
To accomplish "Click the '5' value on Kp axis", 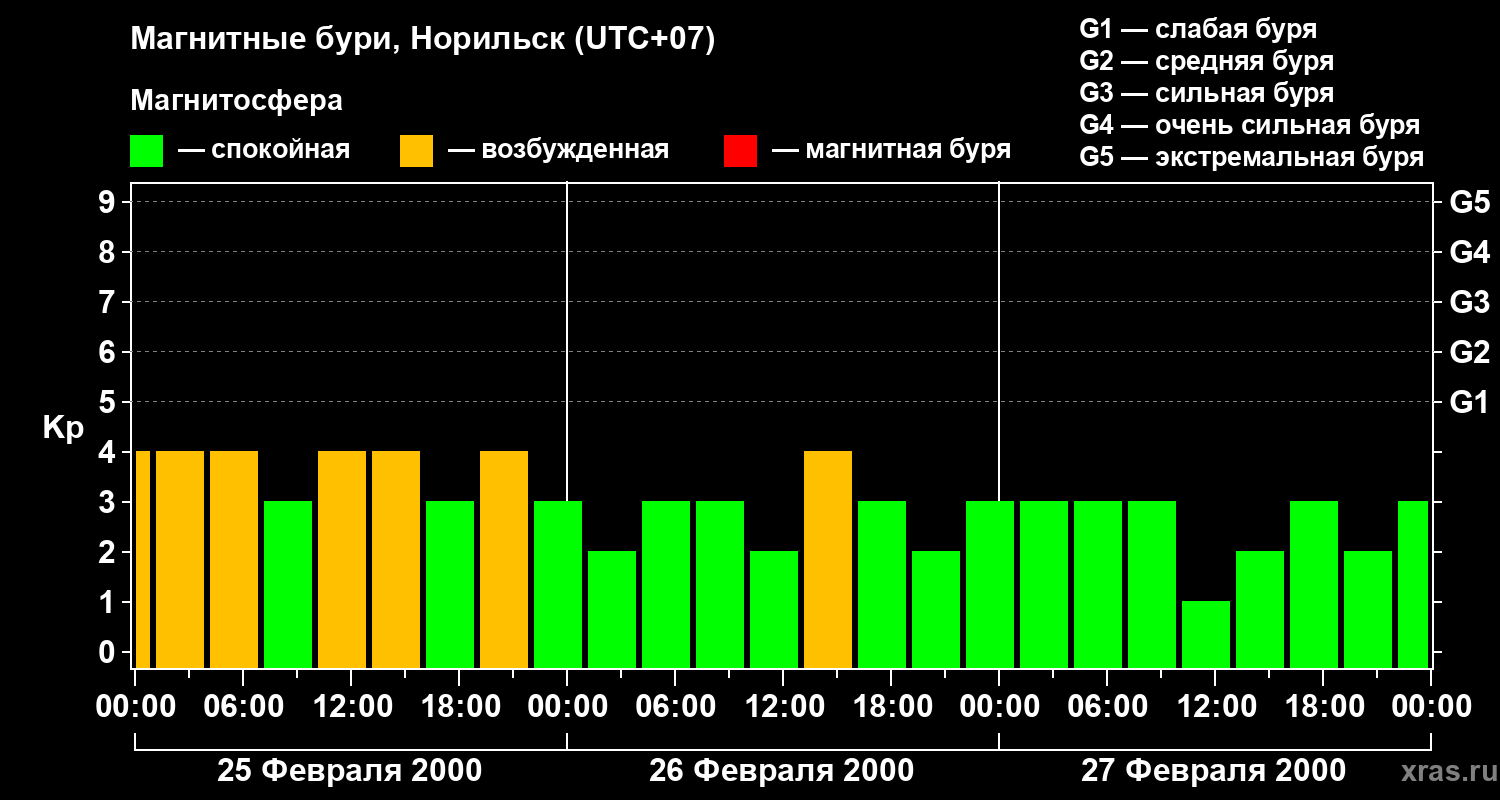I will click(x=109, y=402).
